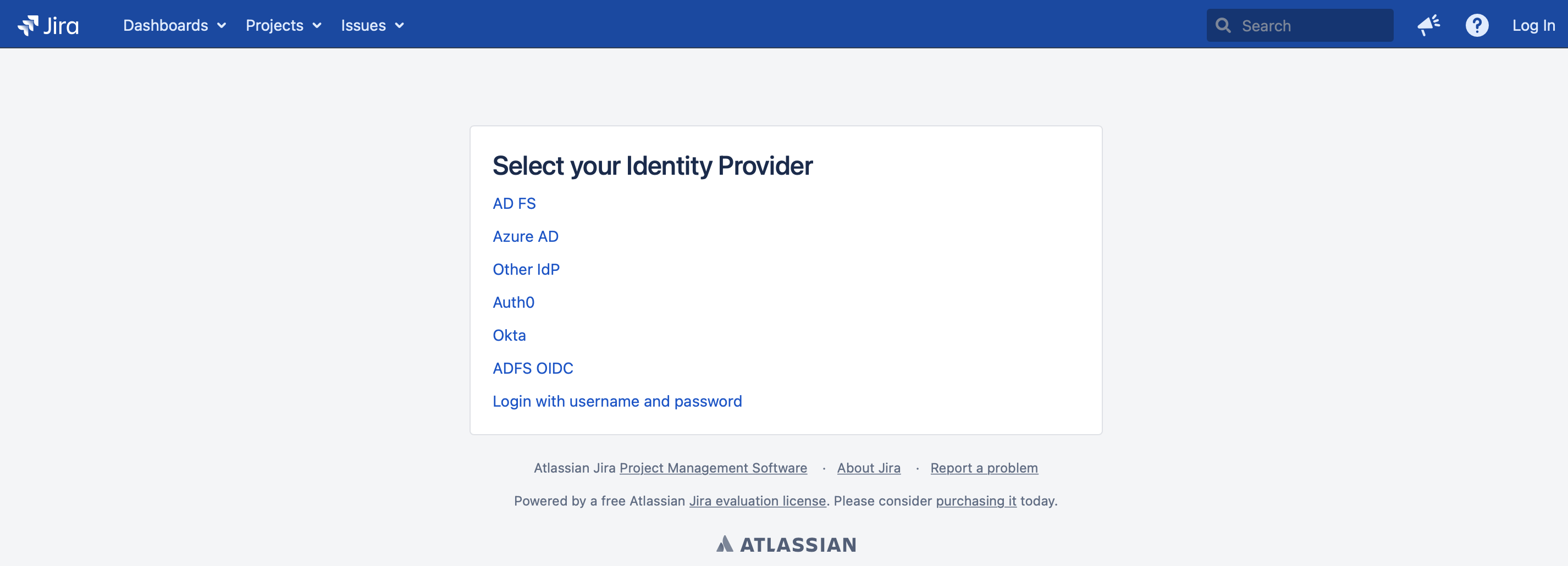Expand the Dashboards dropdown menu
1568x566 pixels.
coord(175,26)
